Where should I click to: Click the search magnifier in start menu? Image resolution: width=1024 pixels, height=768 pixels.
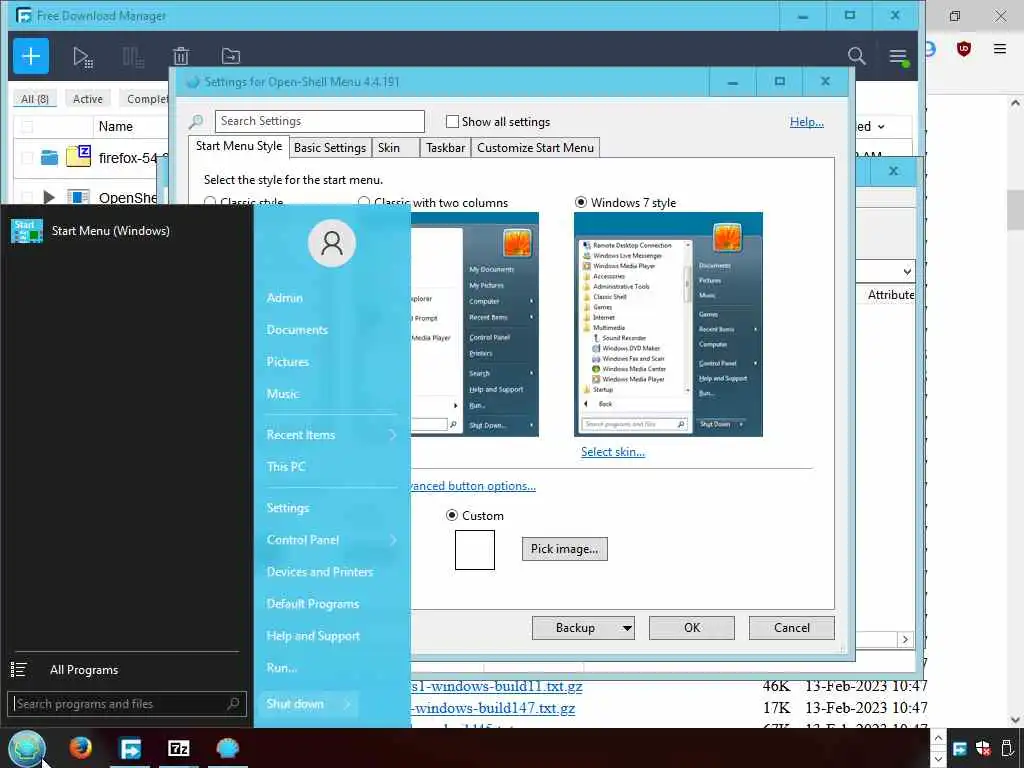(x=233, y=703)
